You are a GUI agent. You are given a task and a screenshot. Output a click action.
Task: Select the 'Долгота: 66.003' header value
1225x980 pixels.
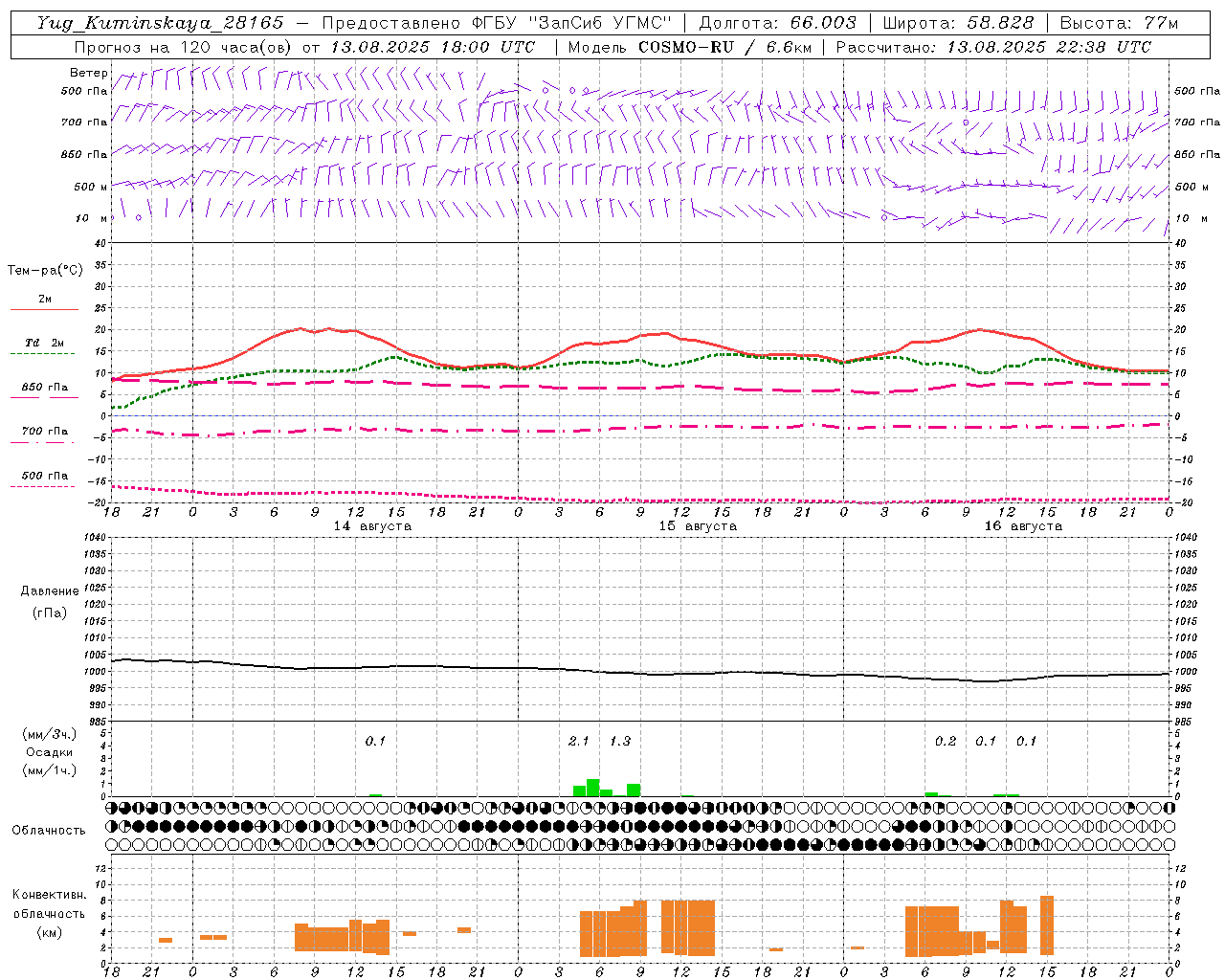[777, 23]
